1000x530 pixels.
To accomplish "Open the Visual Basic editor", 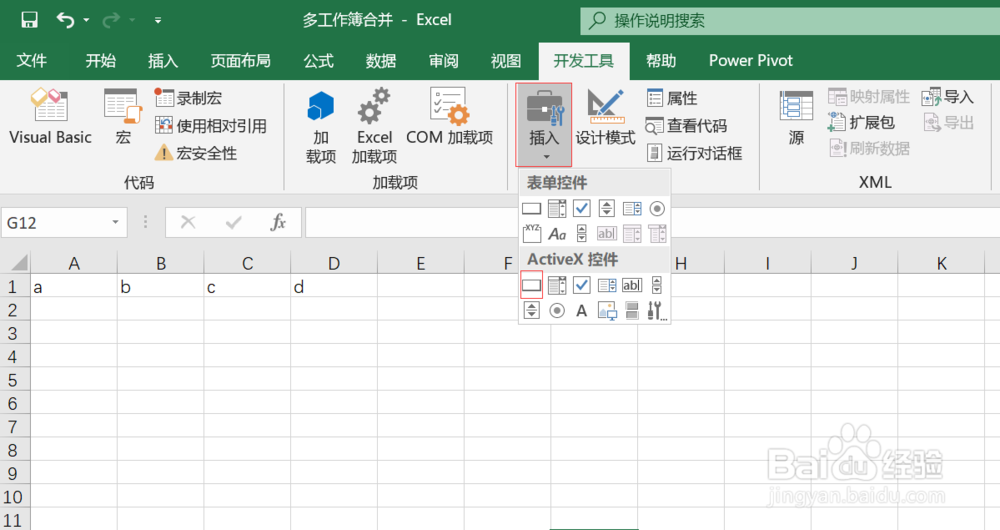I will coord(50,117).
